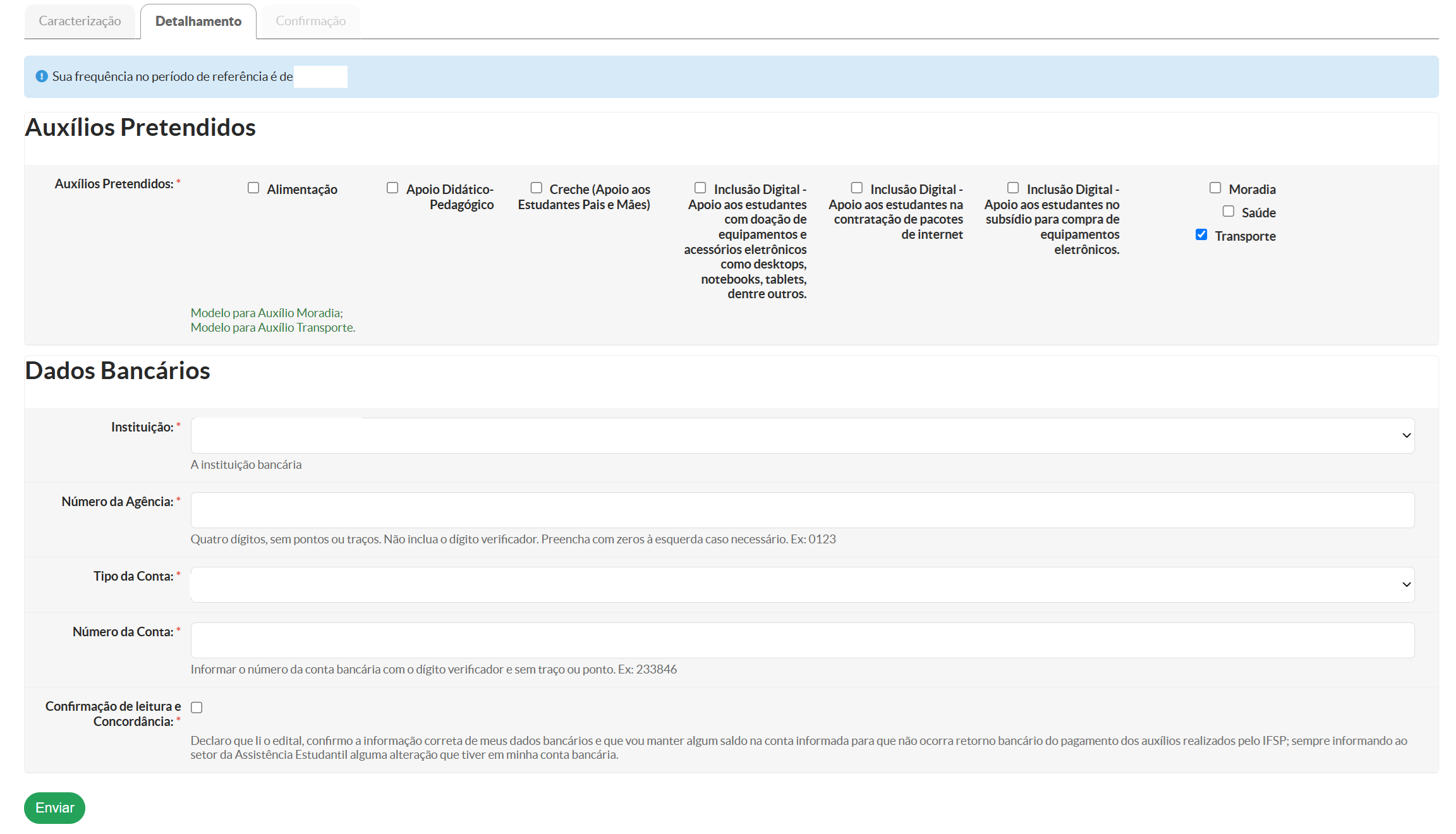Click the Dados Bancários heading

click(118, 371)
